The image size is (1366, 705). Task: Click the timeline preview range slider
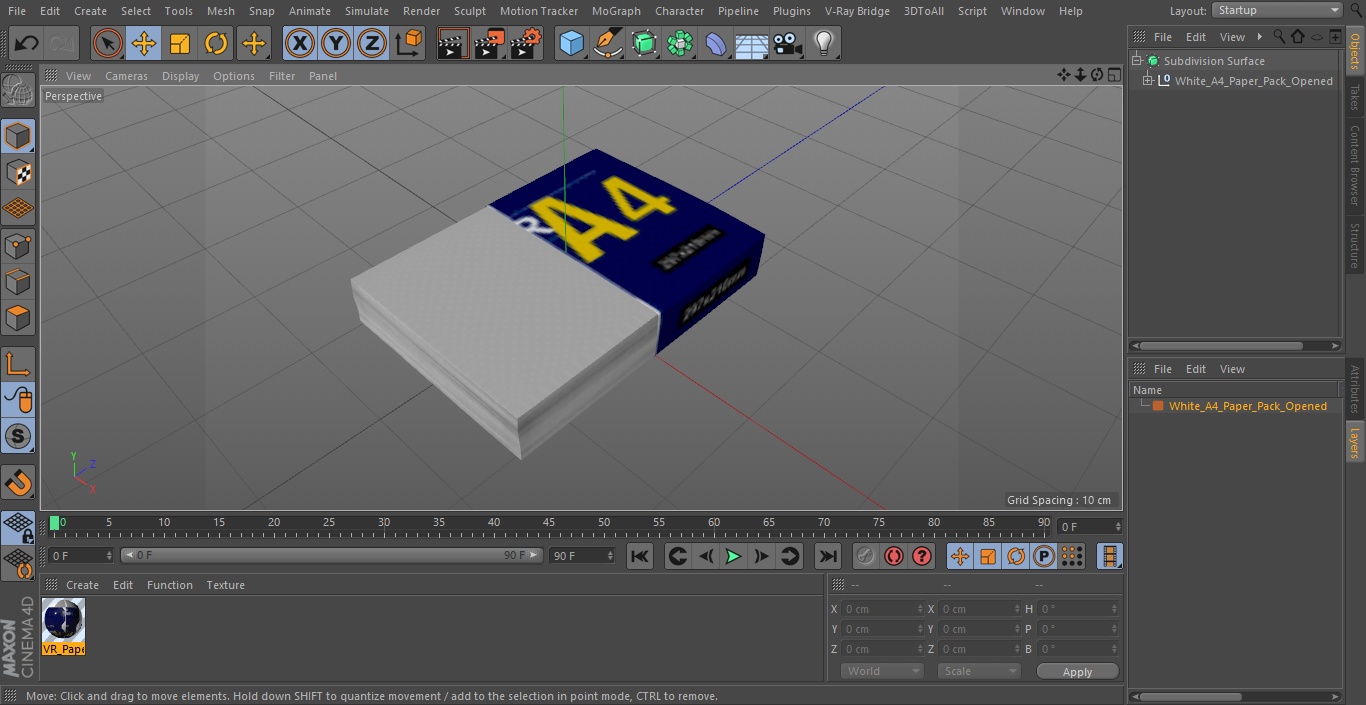(331, 555)
